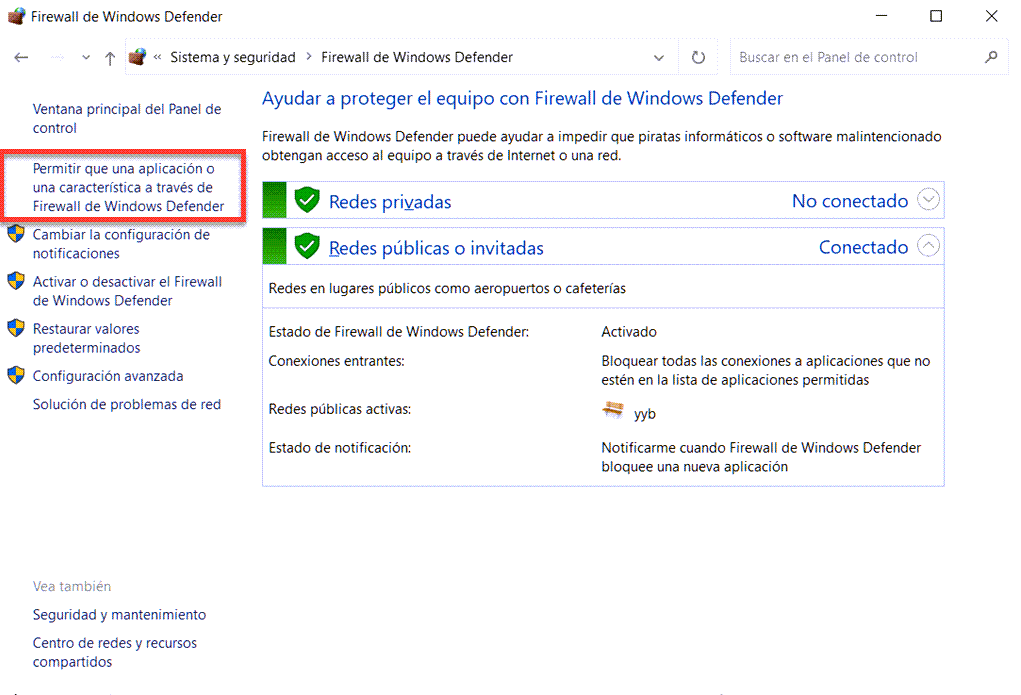The width and height of the screenshot is (1021, 695).
Task: Click the Redes privadas heading
Action: click(390, 202)
